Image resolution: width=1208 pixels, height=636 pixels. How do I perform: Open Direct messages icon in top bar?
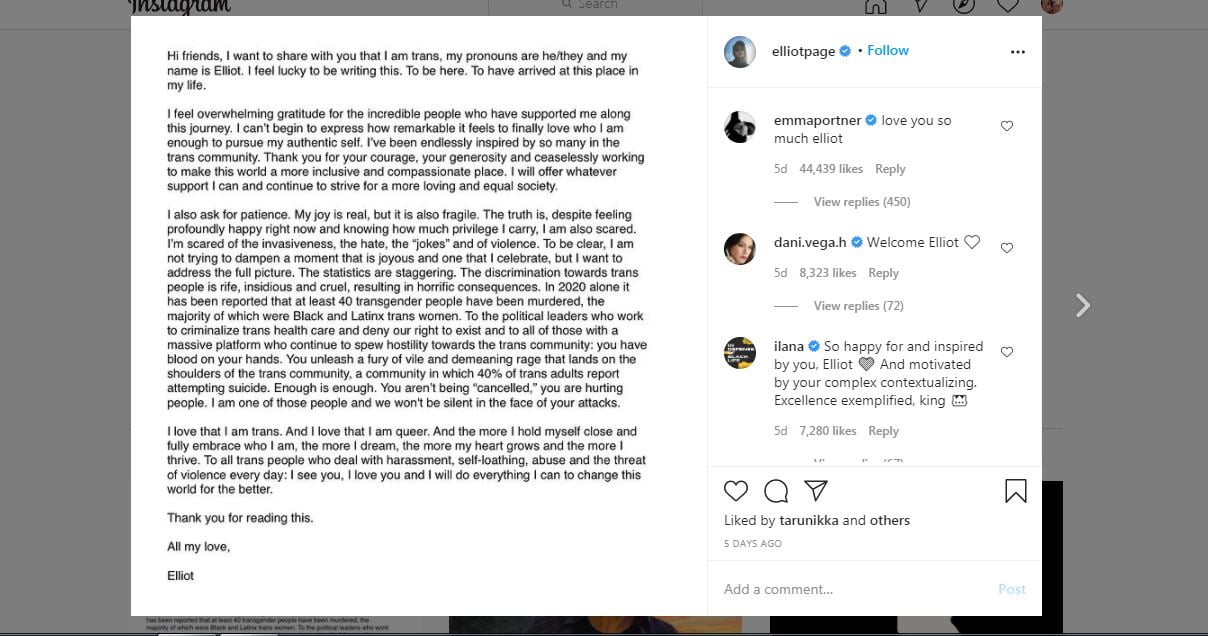pyautogui.click(x=920, y=6)
